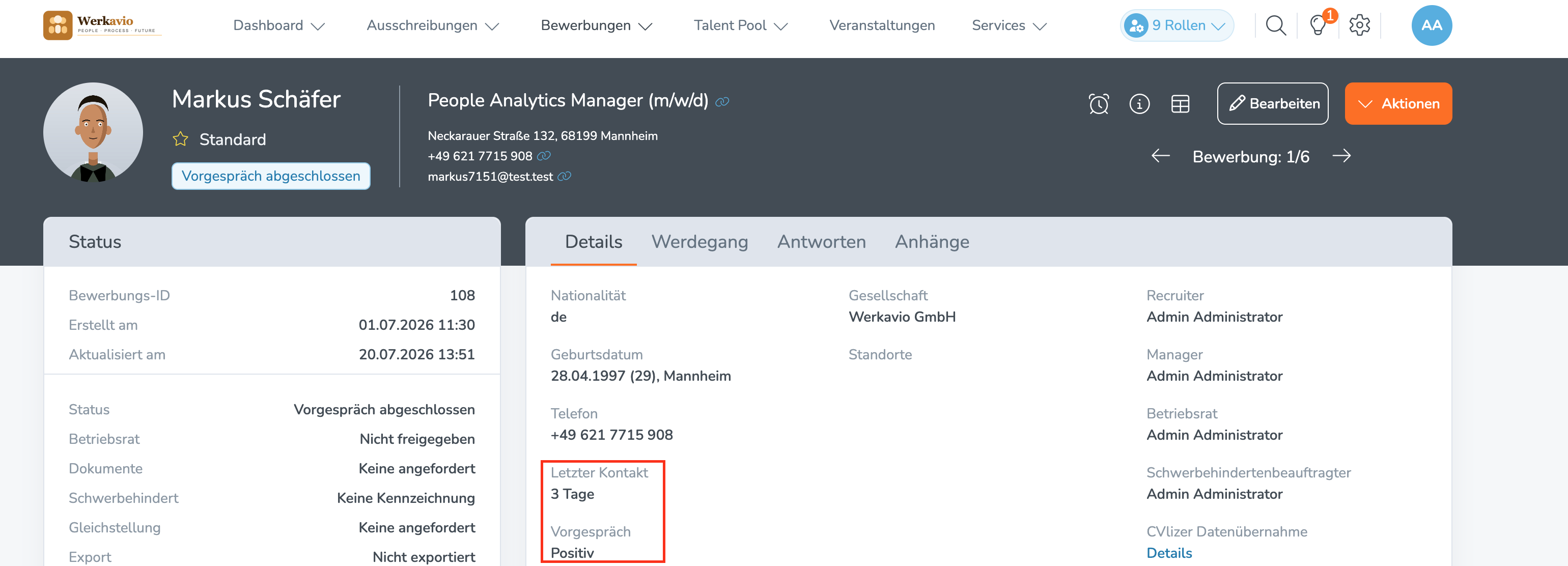1568x566 pixels.
Task: Click the Bearbeiten button
Action: (x=1273, y=104)
